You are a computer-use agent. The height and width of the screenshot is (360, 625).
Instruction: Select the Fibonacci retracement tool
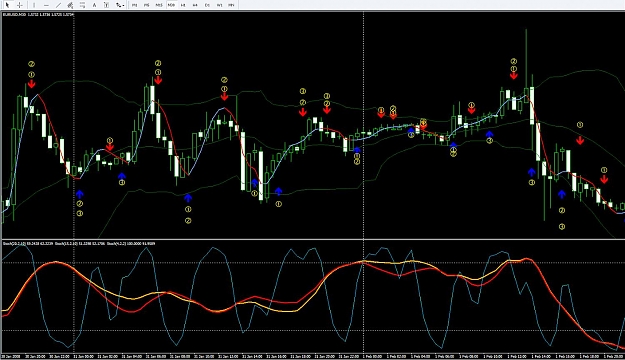pyautogui.click(x=82, y=5)
